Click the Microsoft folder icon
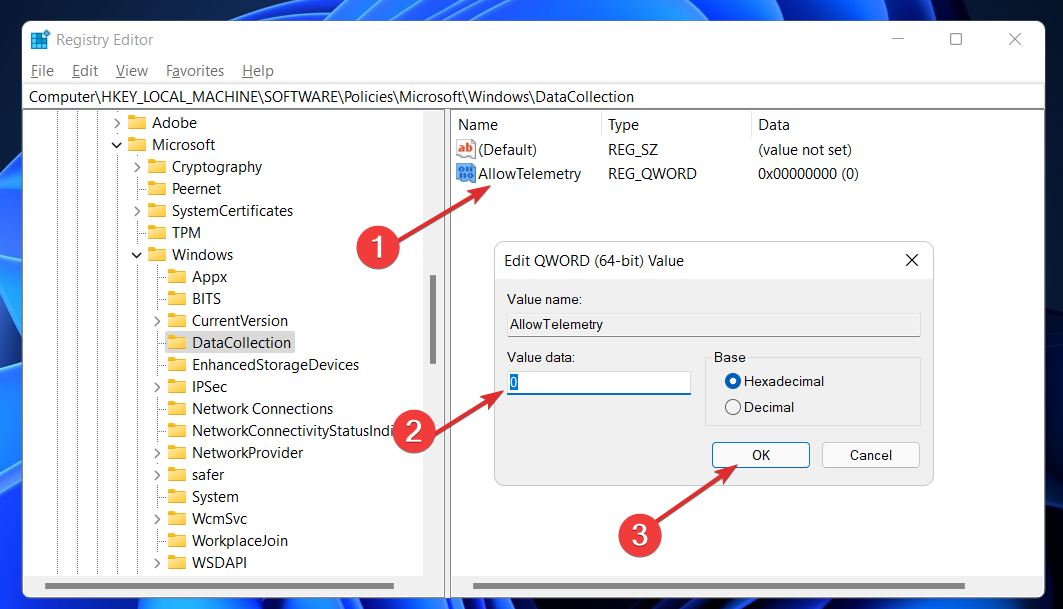The height and width of the screenshot is (609, 1063). (137, 144)
